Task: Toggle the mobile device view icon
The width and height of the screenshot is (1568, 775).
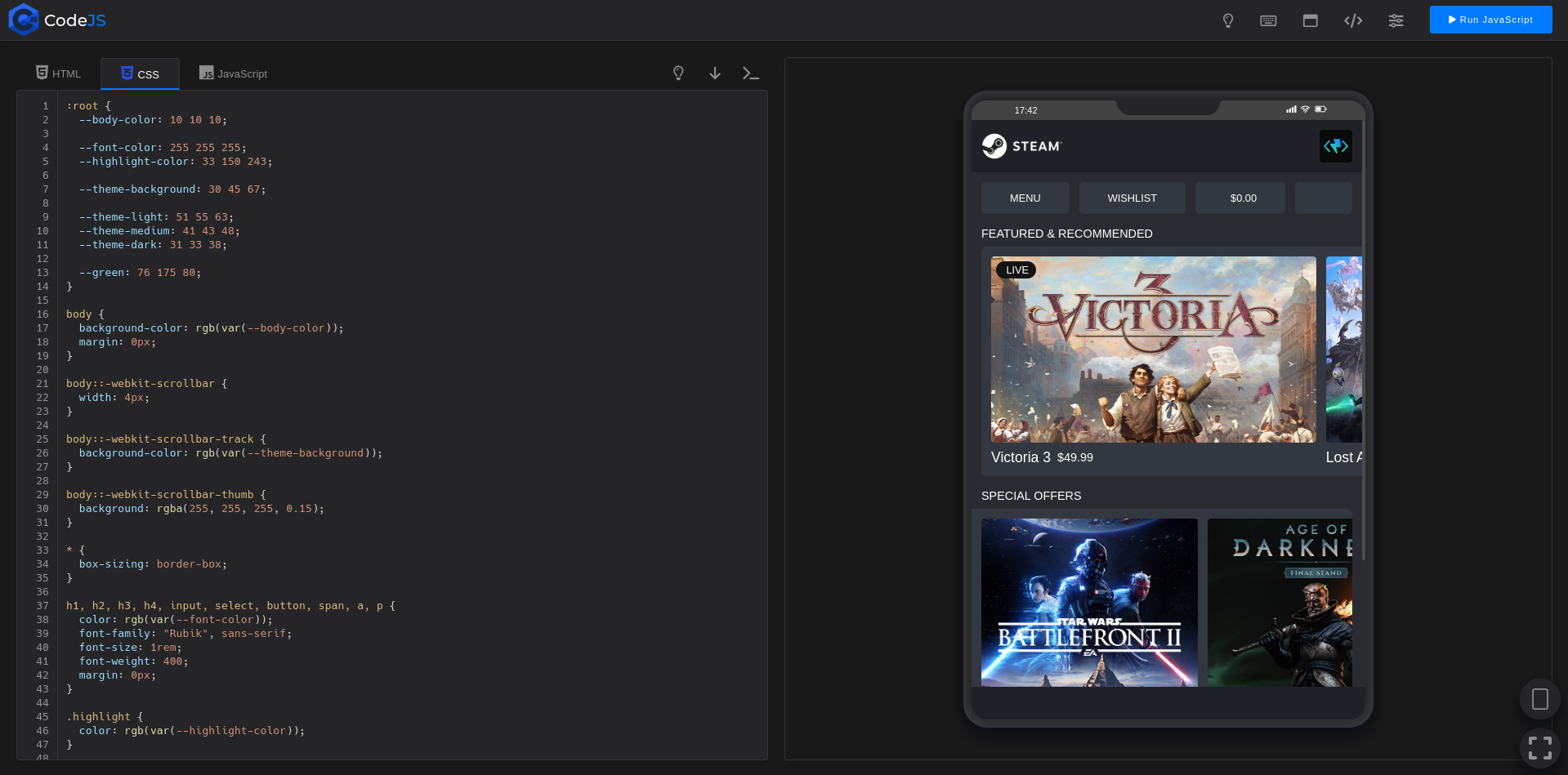Action: pos(1539,699)
